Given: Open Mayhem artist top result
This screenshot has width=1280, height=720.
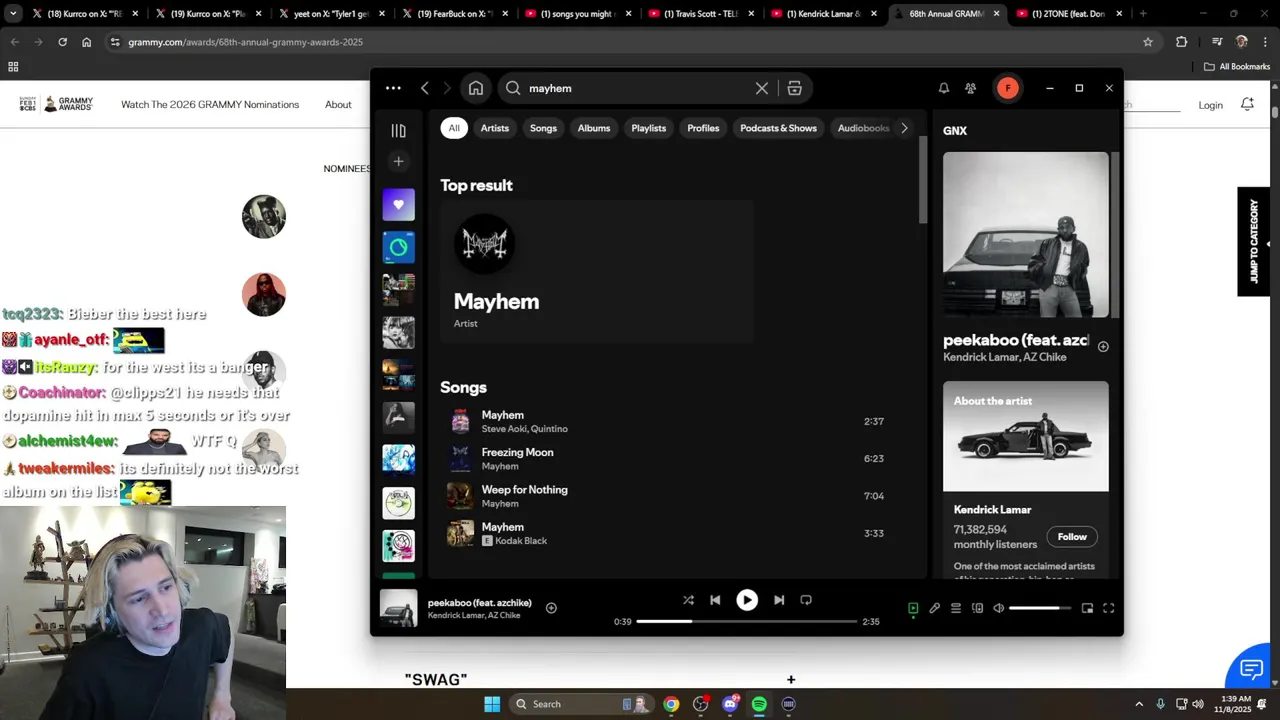Looking at the screenshot, I should pyautogui.click(x=597, y=271).
